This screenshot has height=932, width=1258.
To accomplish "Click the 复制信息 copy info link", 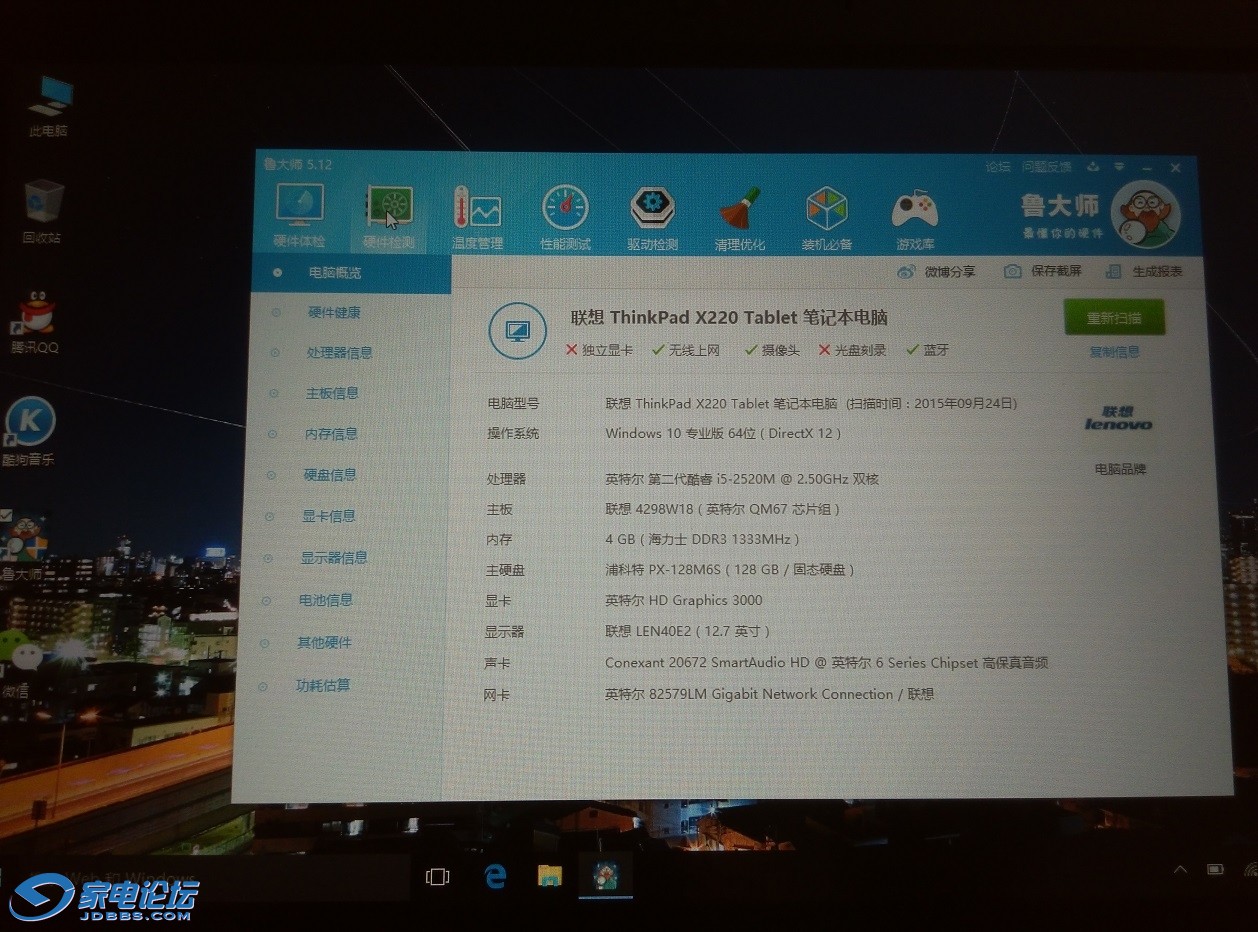I will pos(1114,352).
